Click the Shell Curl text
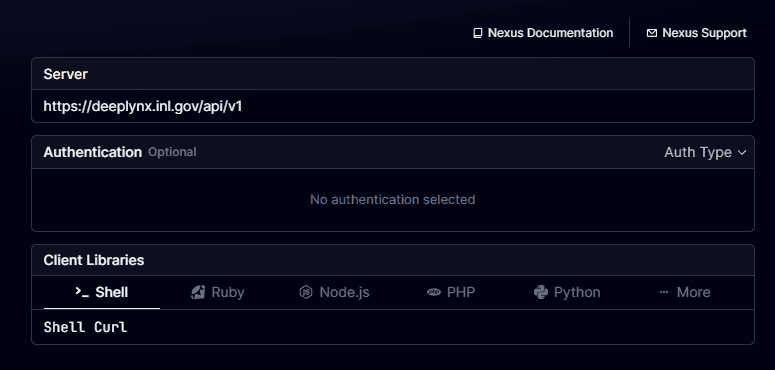The height and width of the screenshot is (370, 775). (85, 327)
